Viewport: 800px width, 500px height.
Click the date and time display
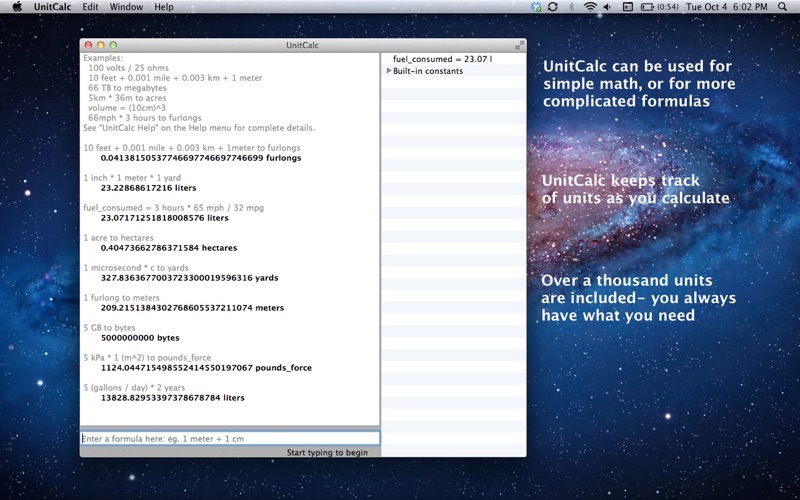point(727,7)
